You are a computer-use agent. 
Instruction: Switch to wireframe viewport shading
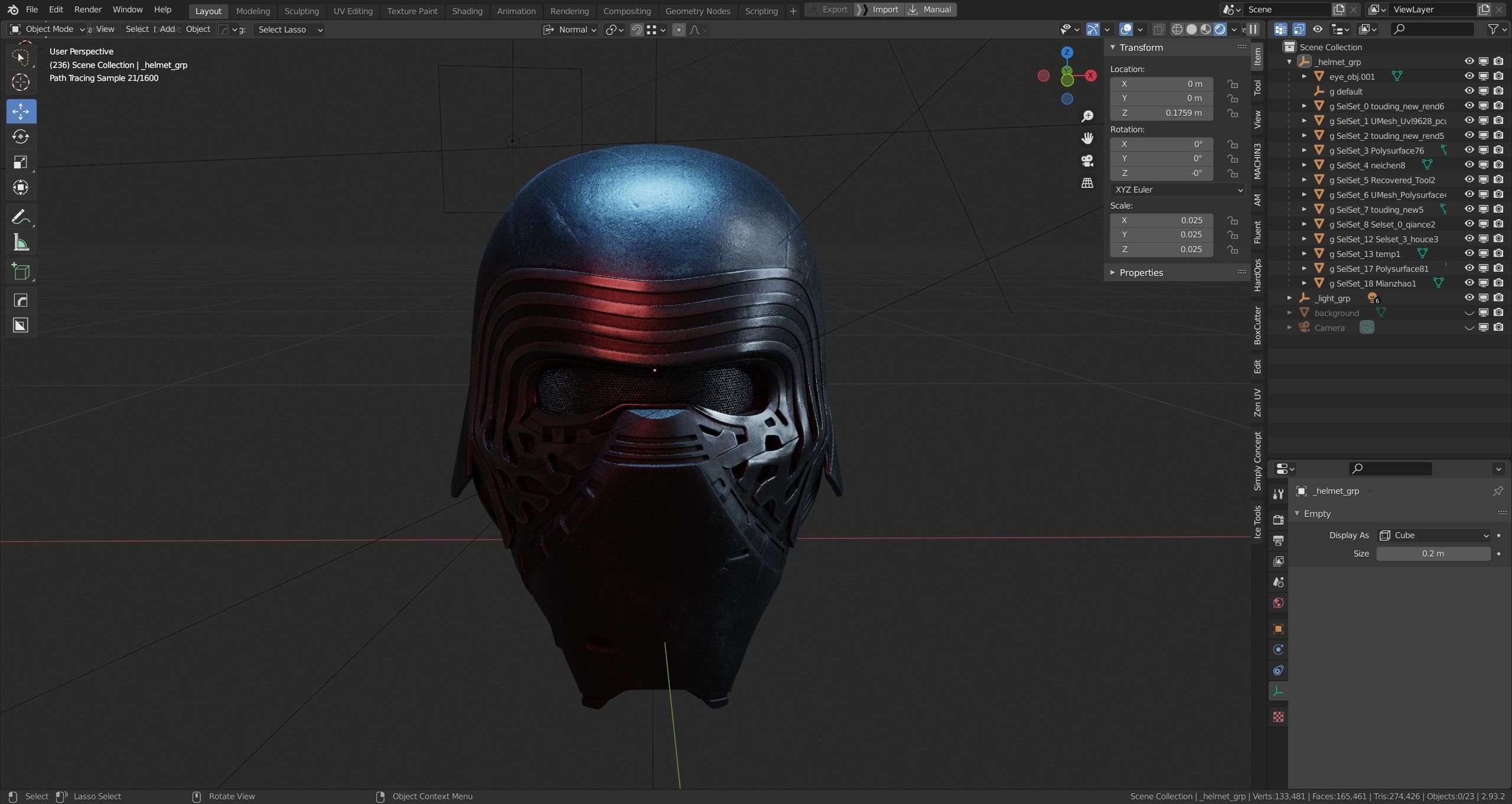tap(1177, 30)
